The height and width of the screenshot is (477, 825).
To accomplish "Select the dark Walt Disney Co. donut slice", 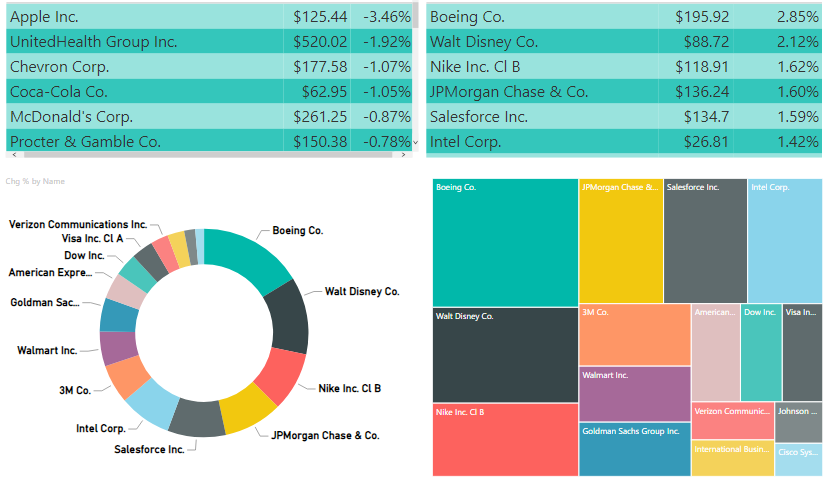I will (x=289, y=317).
